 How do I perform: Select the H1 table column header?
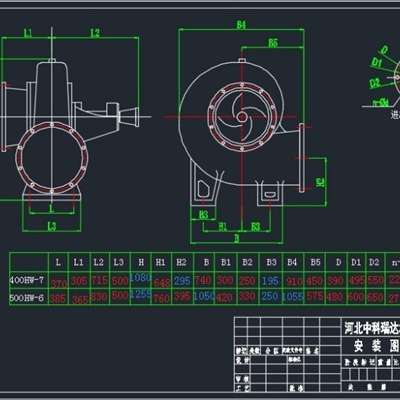pyautogui.click(x=161, y=263)
